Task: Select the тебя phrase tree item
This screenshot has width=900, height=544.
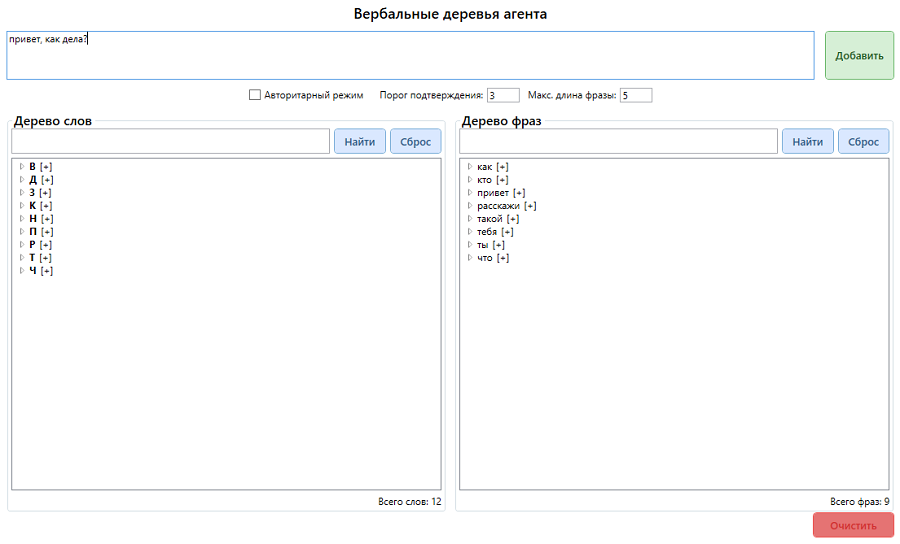Action: (487, 231)
